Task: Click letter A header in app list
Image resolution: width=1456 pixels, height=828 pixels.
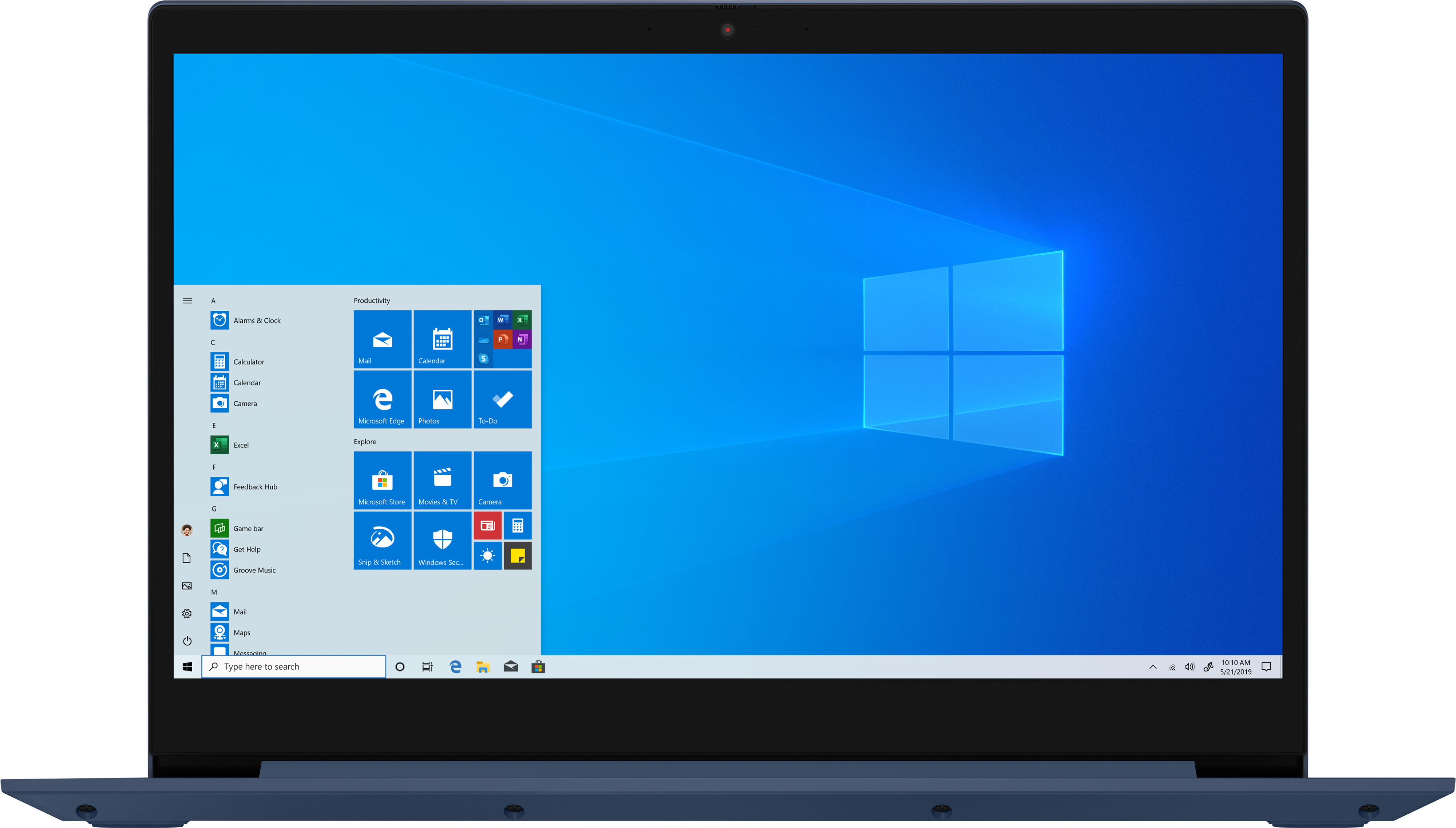Action: pos(213,300)
